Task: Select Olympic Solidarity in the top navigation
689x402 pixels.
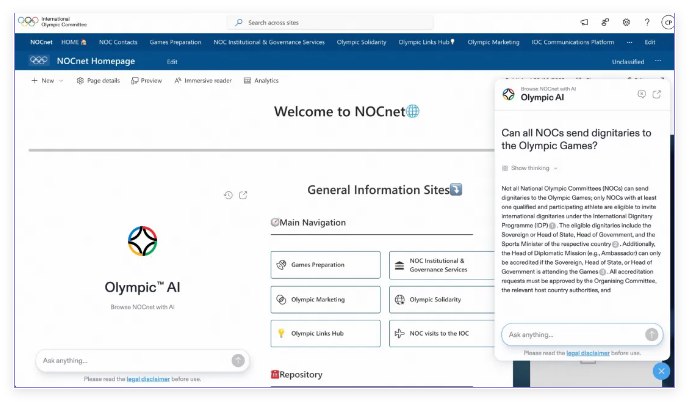Action: tap(359, 42)
